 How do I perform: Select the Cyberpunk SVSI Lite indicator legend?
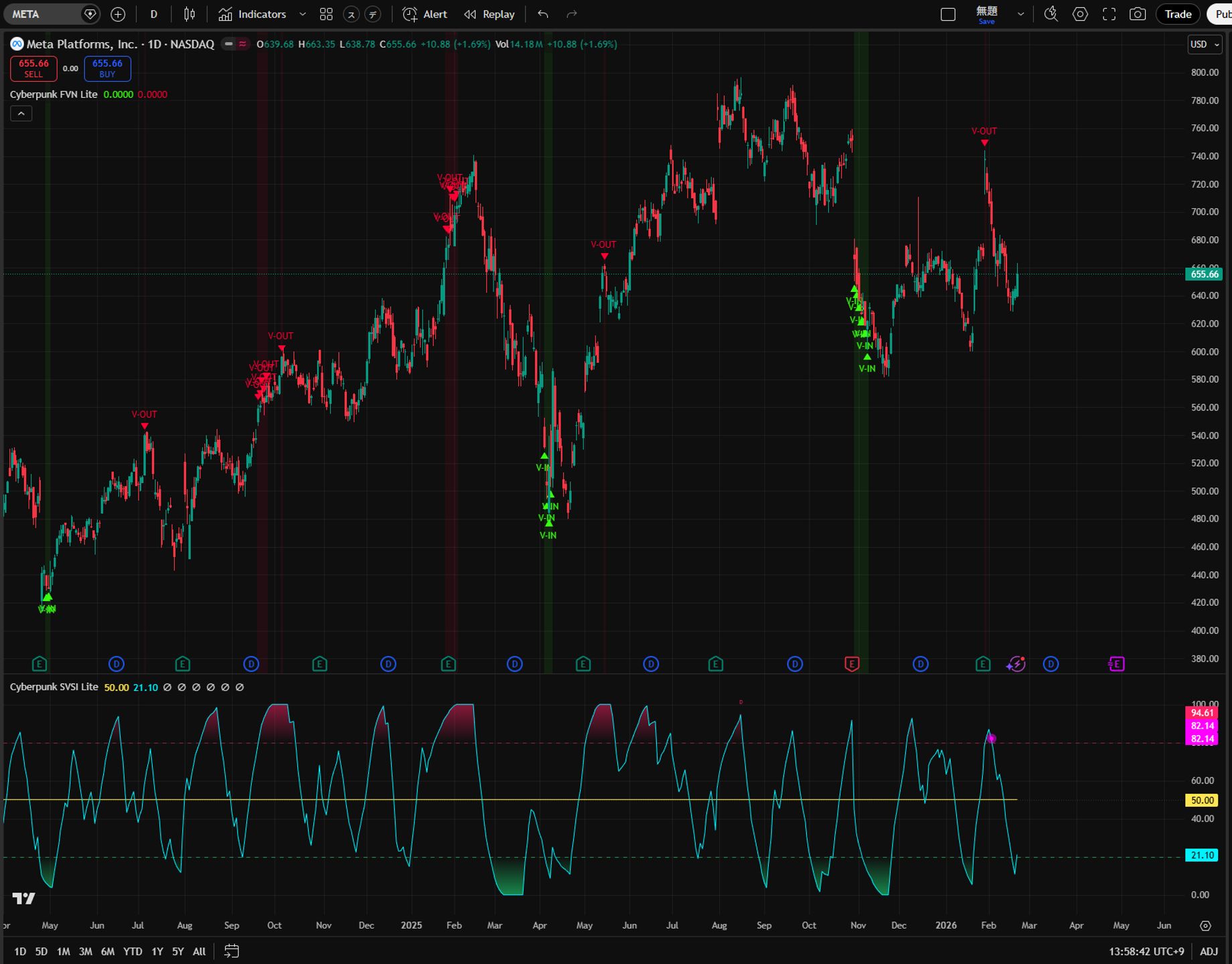coord(54,687)
